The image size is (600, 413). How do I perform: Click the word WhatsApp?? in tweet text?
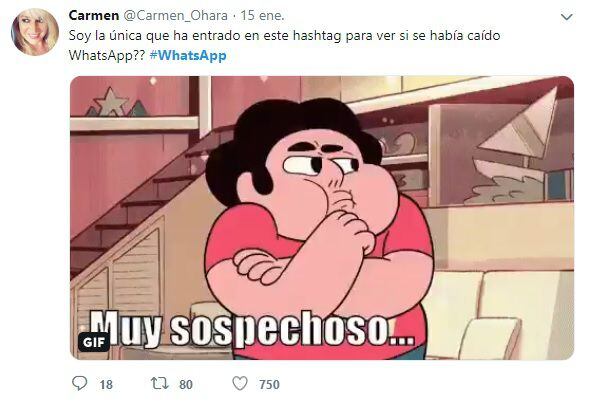[107, 55]
